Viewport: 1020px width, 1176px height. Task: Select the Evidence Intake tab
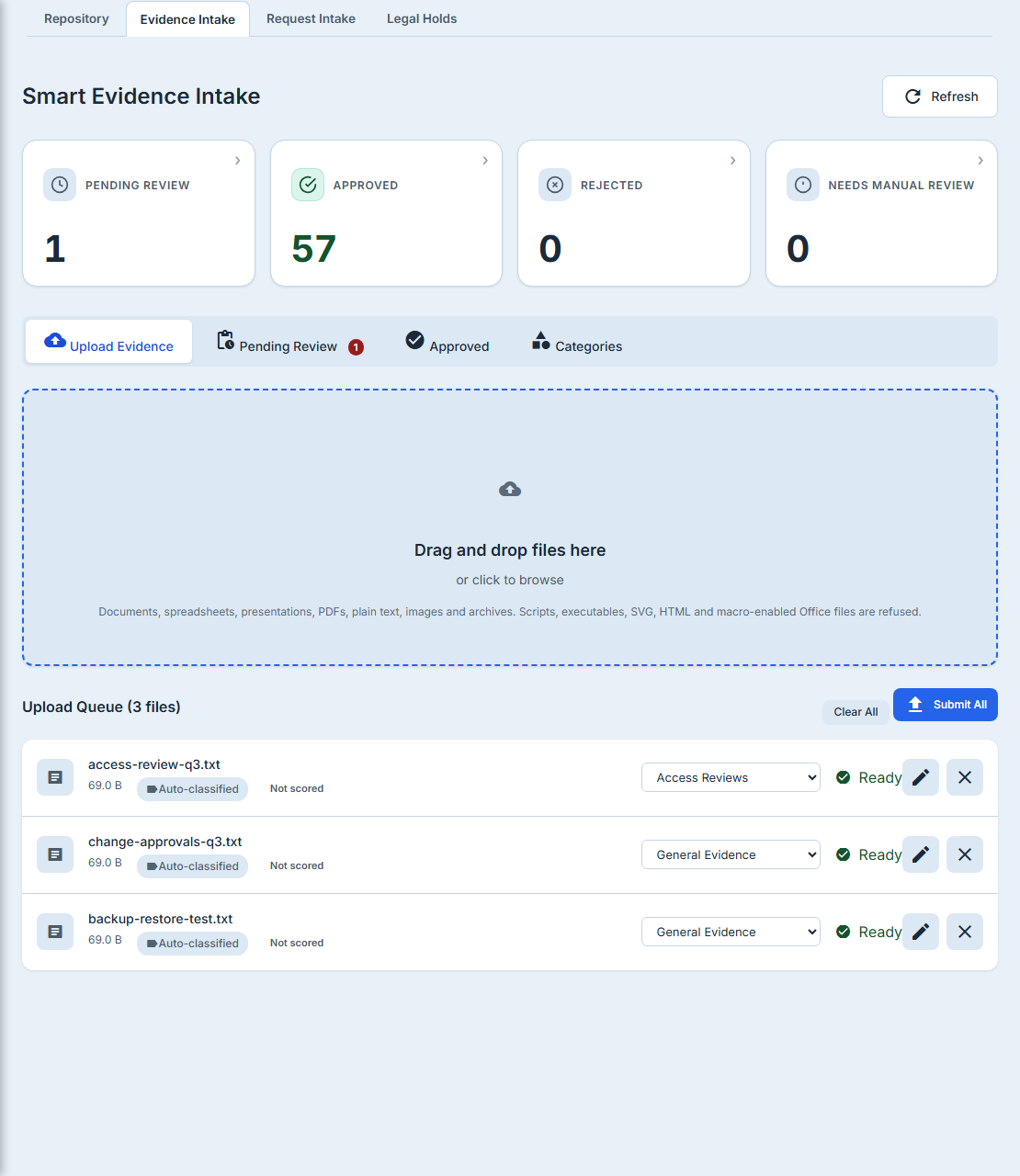pyautogui.click(x=187, y=19)
